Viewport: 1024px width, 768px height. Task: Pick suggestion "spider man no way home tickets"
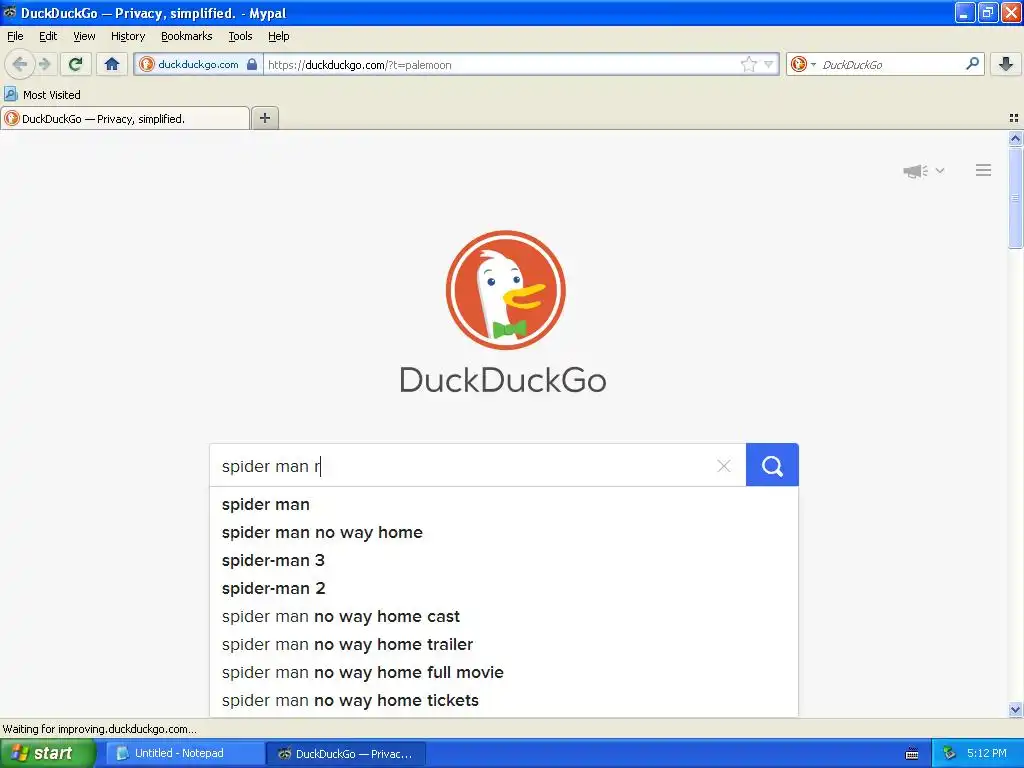pos(504,701)
